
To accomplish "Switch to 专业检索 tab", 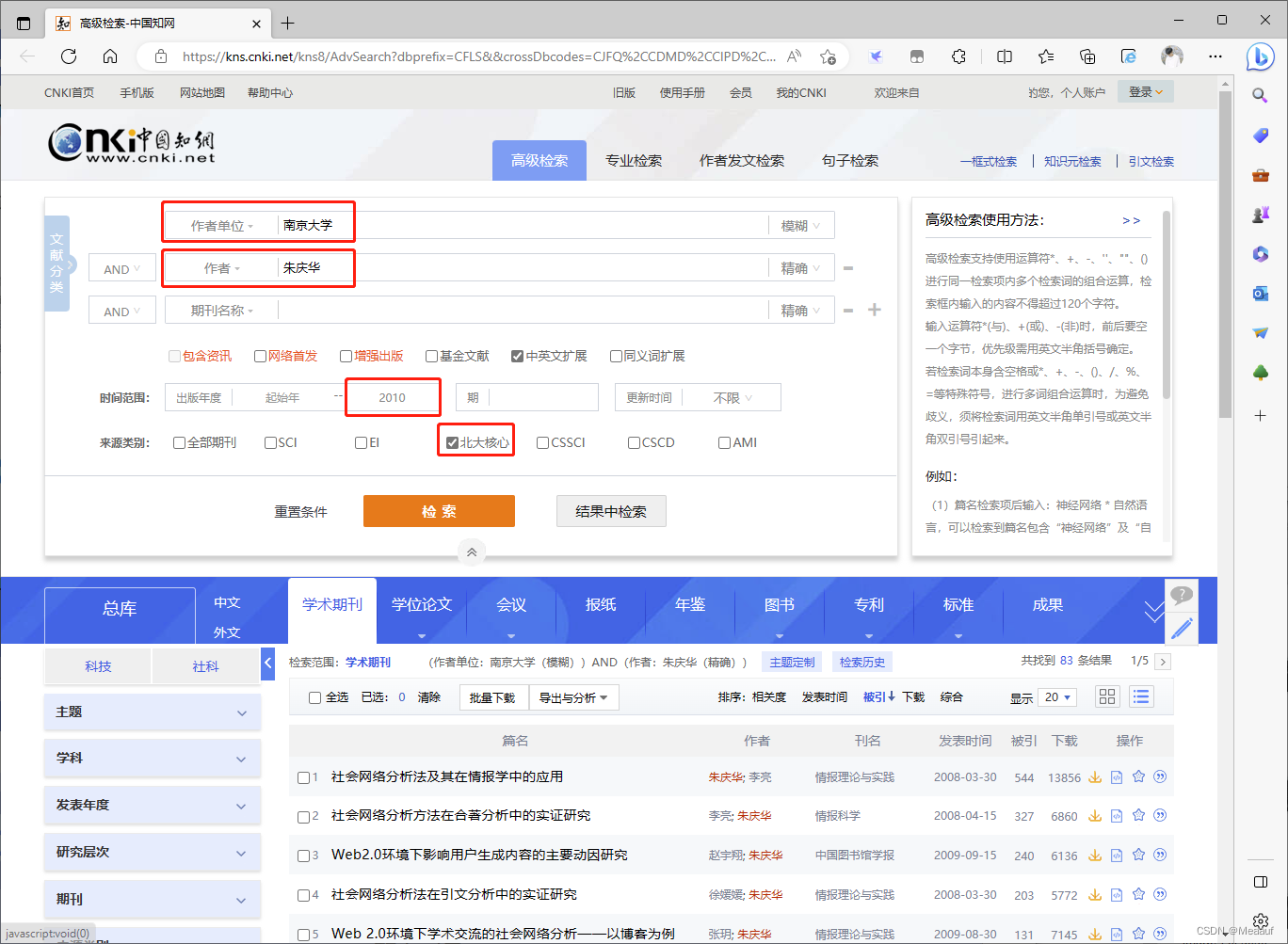I will point(634,161).
